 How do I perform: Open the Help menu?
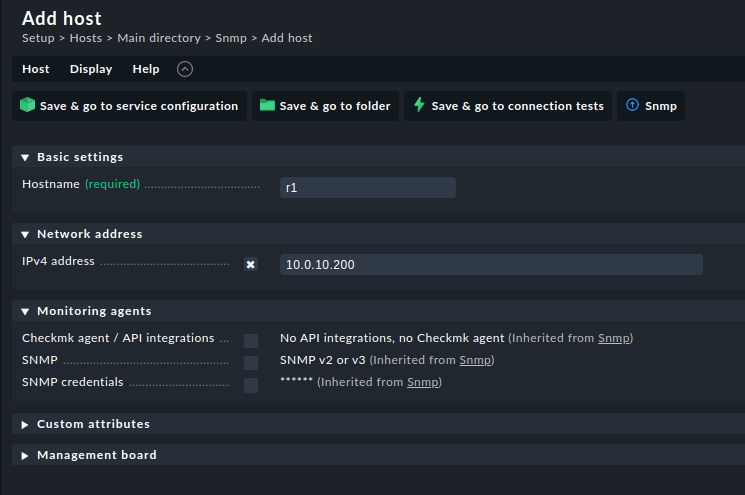pyautogui.click(x=146, y=69)
